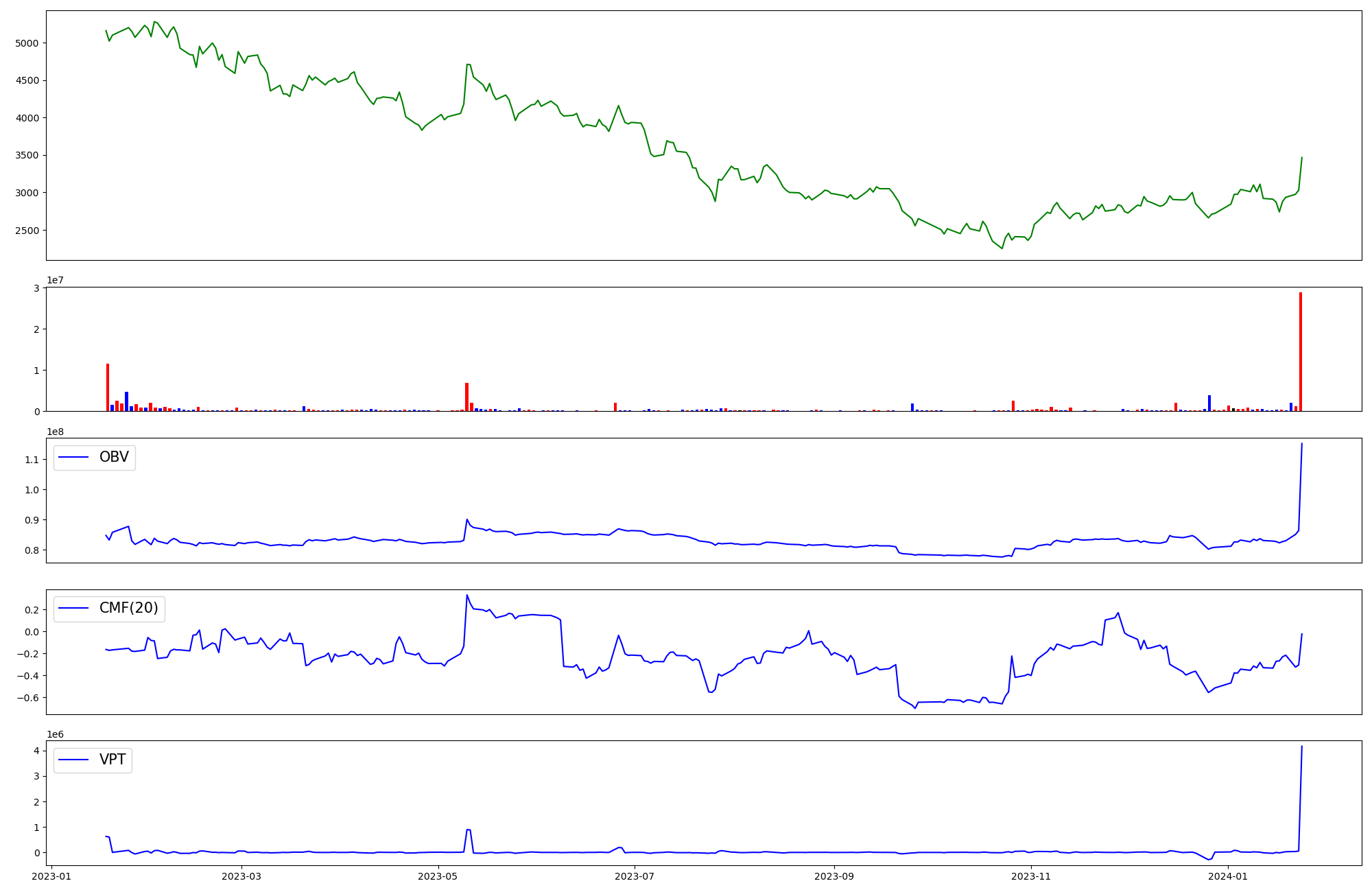This screenshot has height=892, width=1372.
Task: Click the -0.6 tick on CMF axis
Action: coord(27,698)
